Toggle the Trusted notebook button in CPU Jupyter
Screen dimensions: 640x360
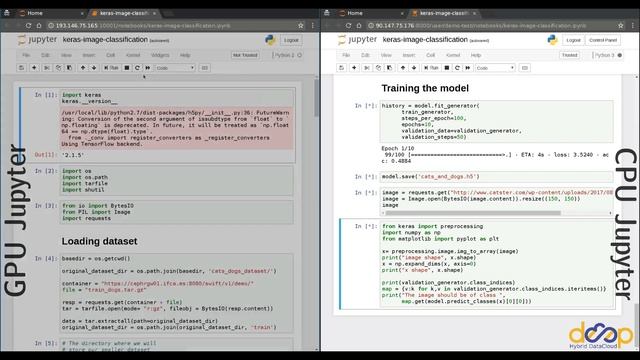[569, 55]
